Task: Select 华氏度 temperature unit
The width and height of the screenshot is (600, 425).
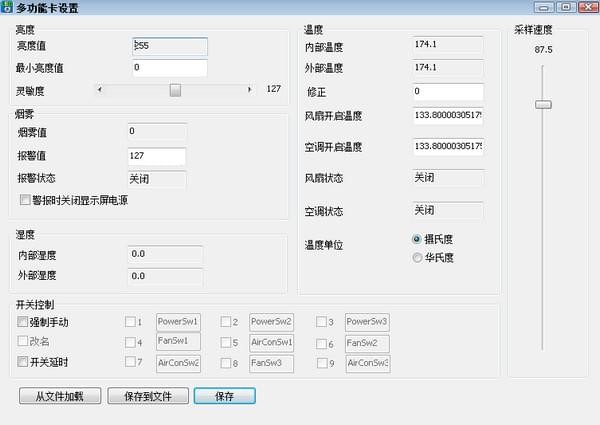Action: 417,258
